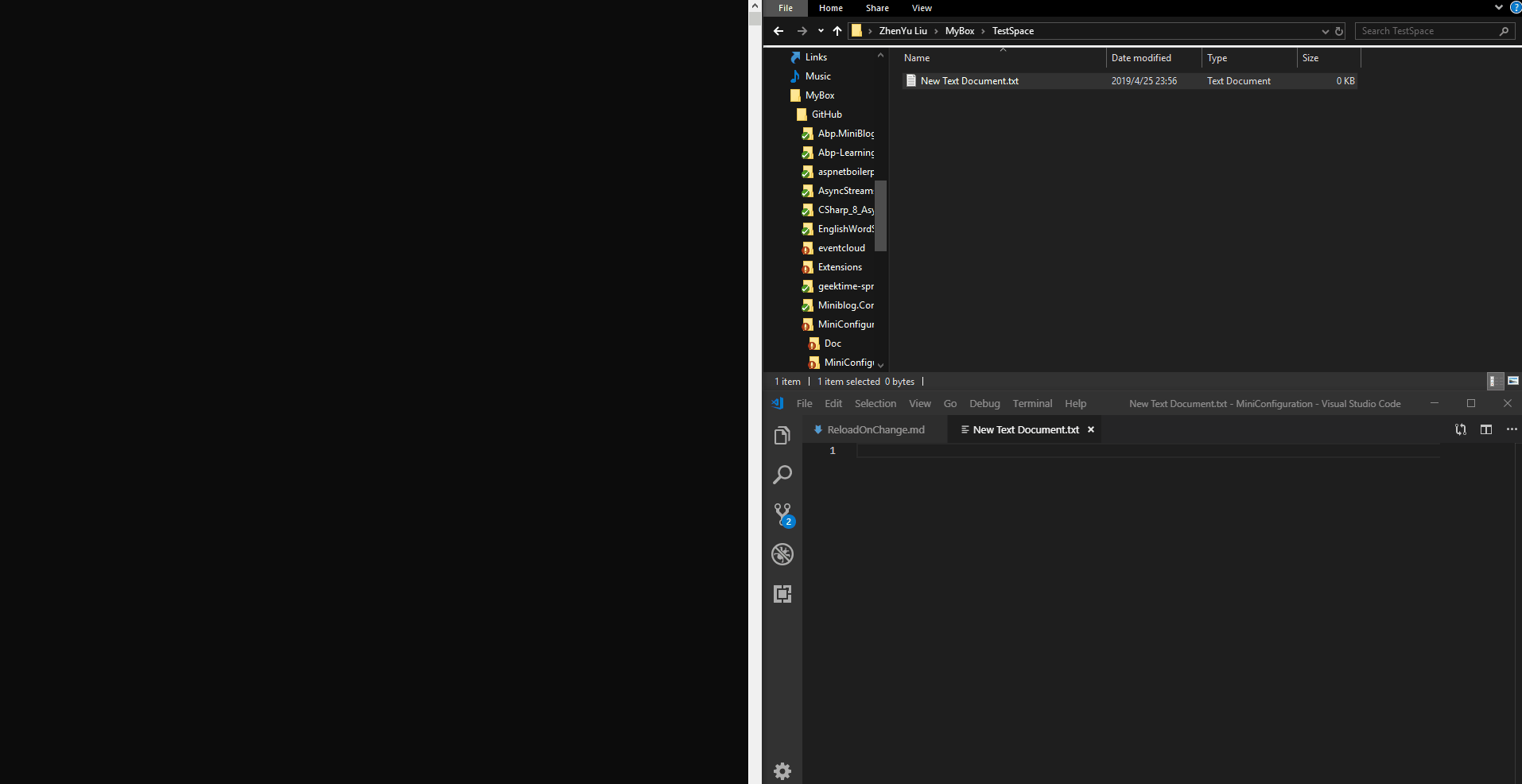Image resolution: width=1522 pixels, height=784 pixels.
Task: Select eventcloud folder in navigation tree
Action: coord(841,248)
